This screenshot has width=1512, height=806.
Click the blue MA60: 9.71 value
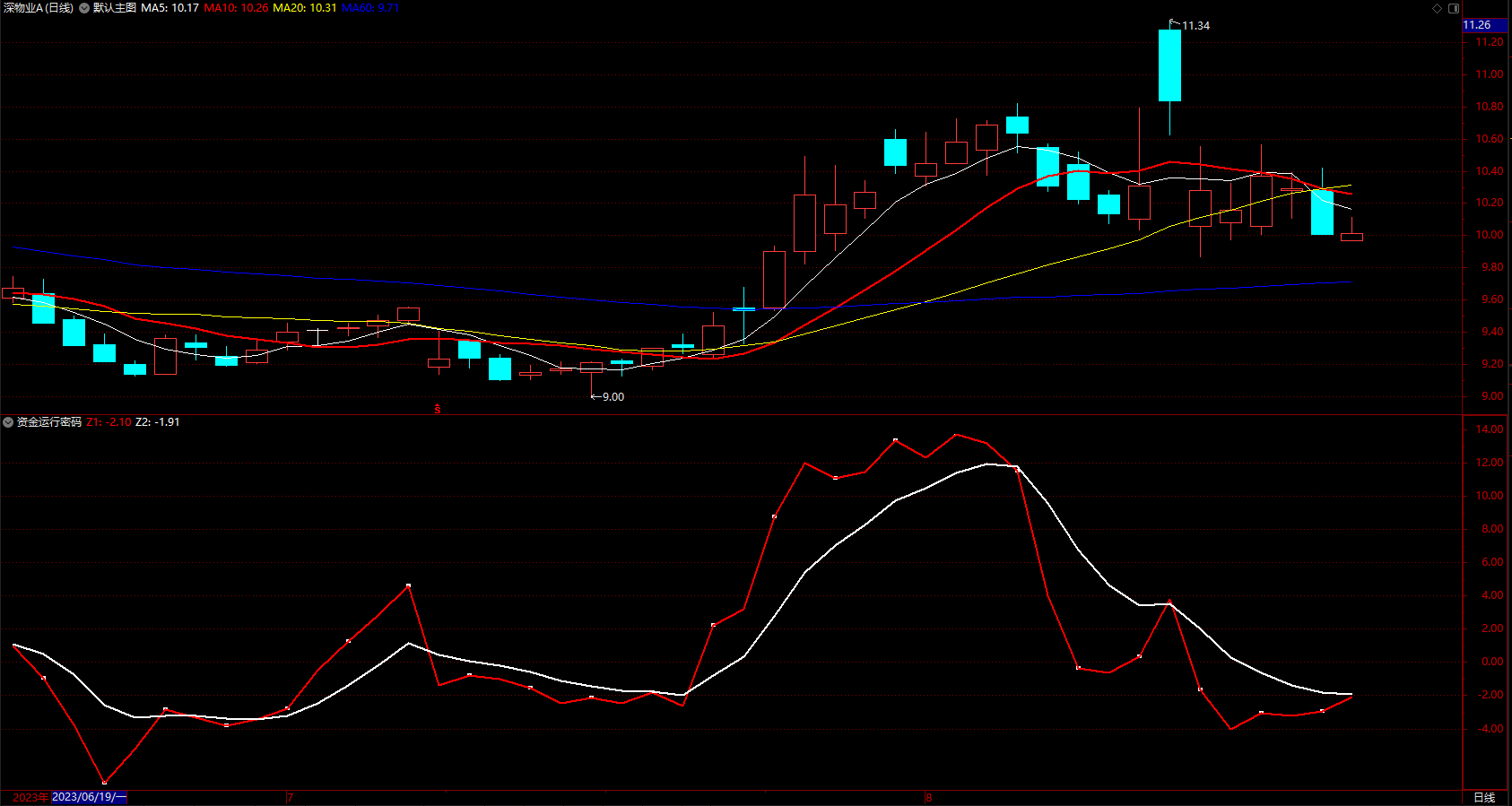click(370, 8)
